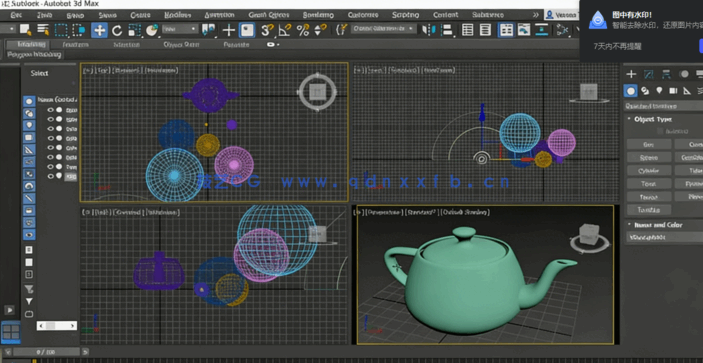Click the Cylinder primitive button
This screenshot has width=703, height=363.
click(649, 171)
